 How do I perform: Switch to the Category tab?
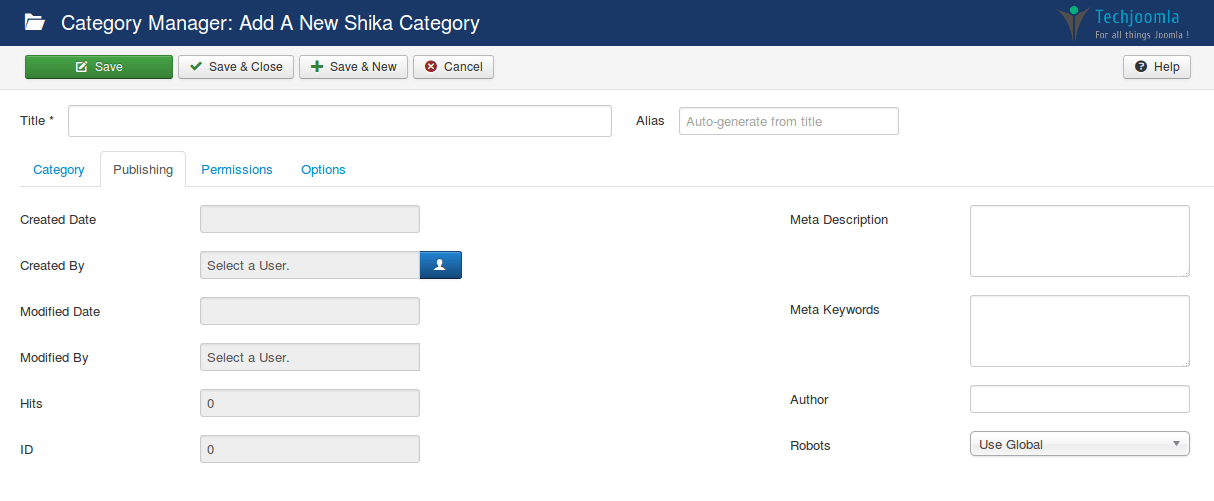click(x=59, y=170)
